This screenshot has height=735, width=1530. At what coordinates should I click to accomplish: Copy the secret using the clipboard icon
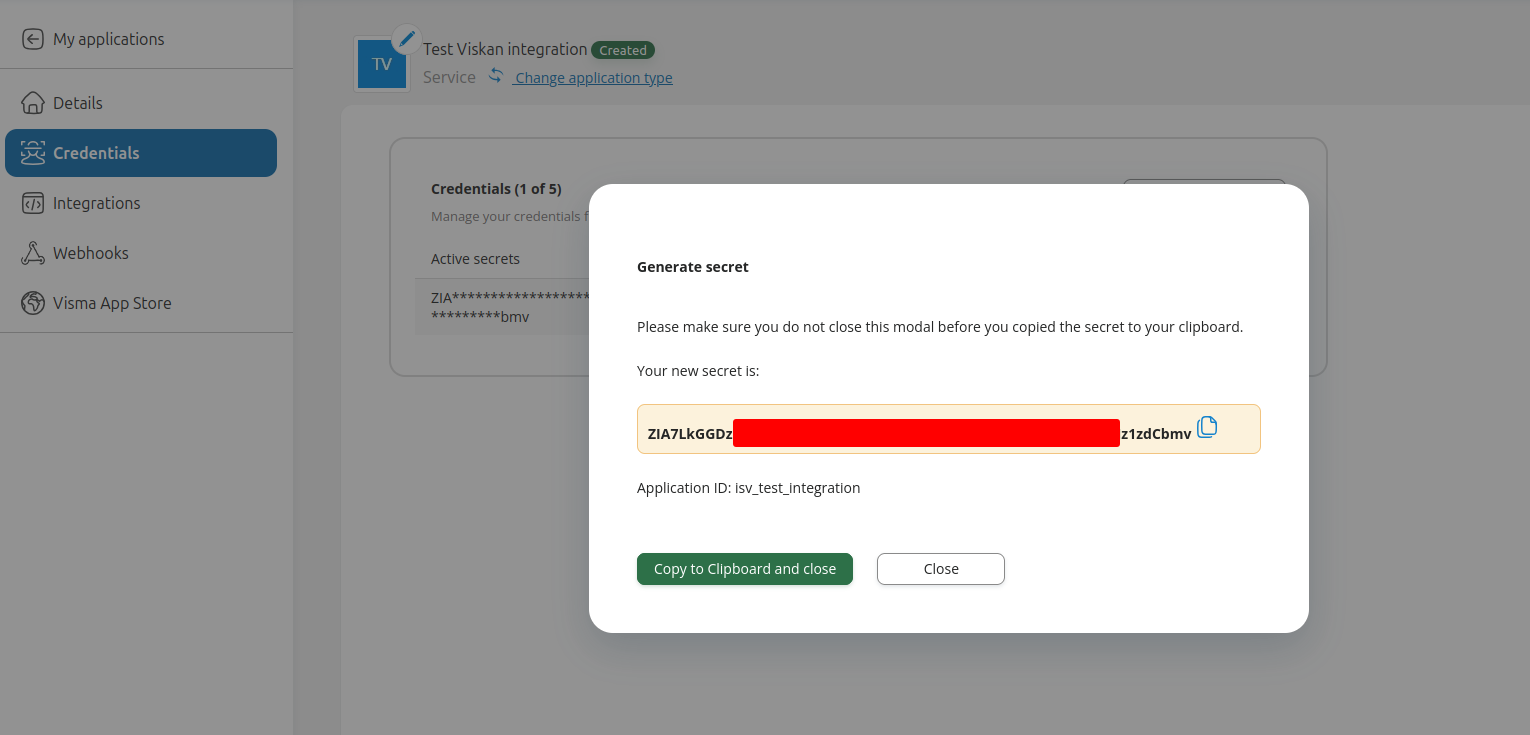point(1207,427)
